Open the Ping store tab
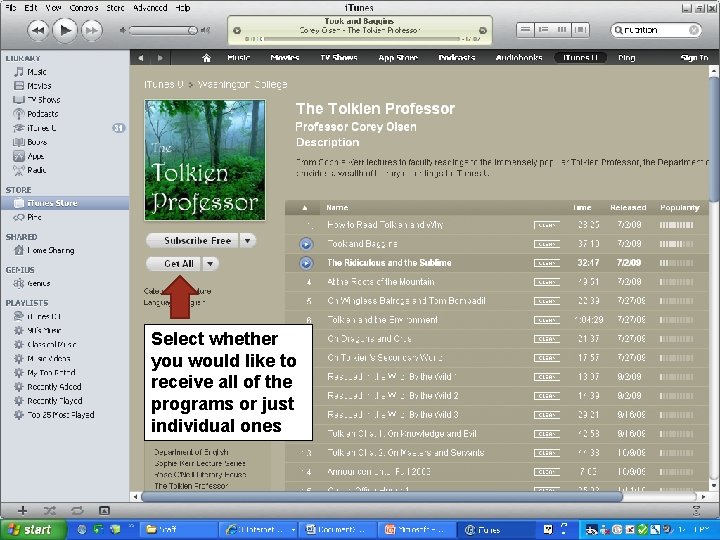The image size is (720, 540). (x=626, y=58)
